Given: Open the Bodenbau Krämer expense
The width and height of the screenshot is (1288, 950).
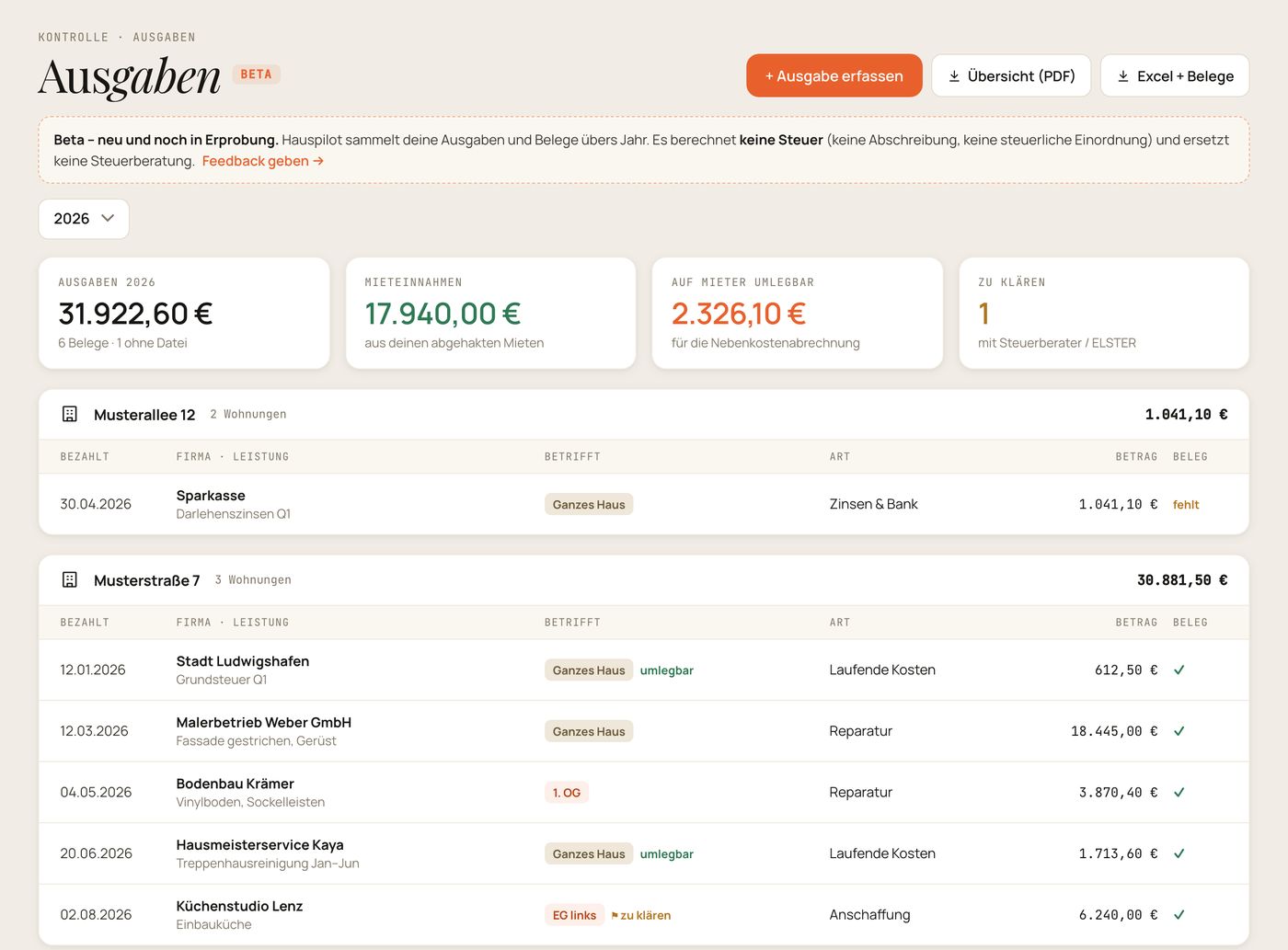Looking at the screenshot, I should click(x=644, y=792).
